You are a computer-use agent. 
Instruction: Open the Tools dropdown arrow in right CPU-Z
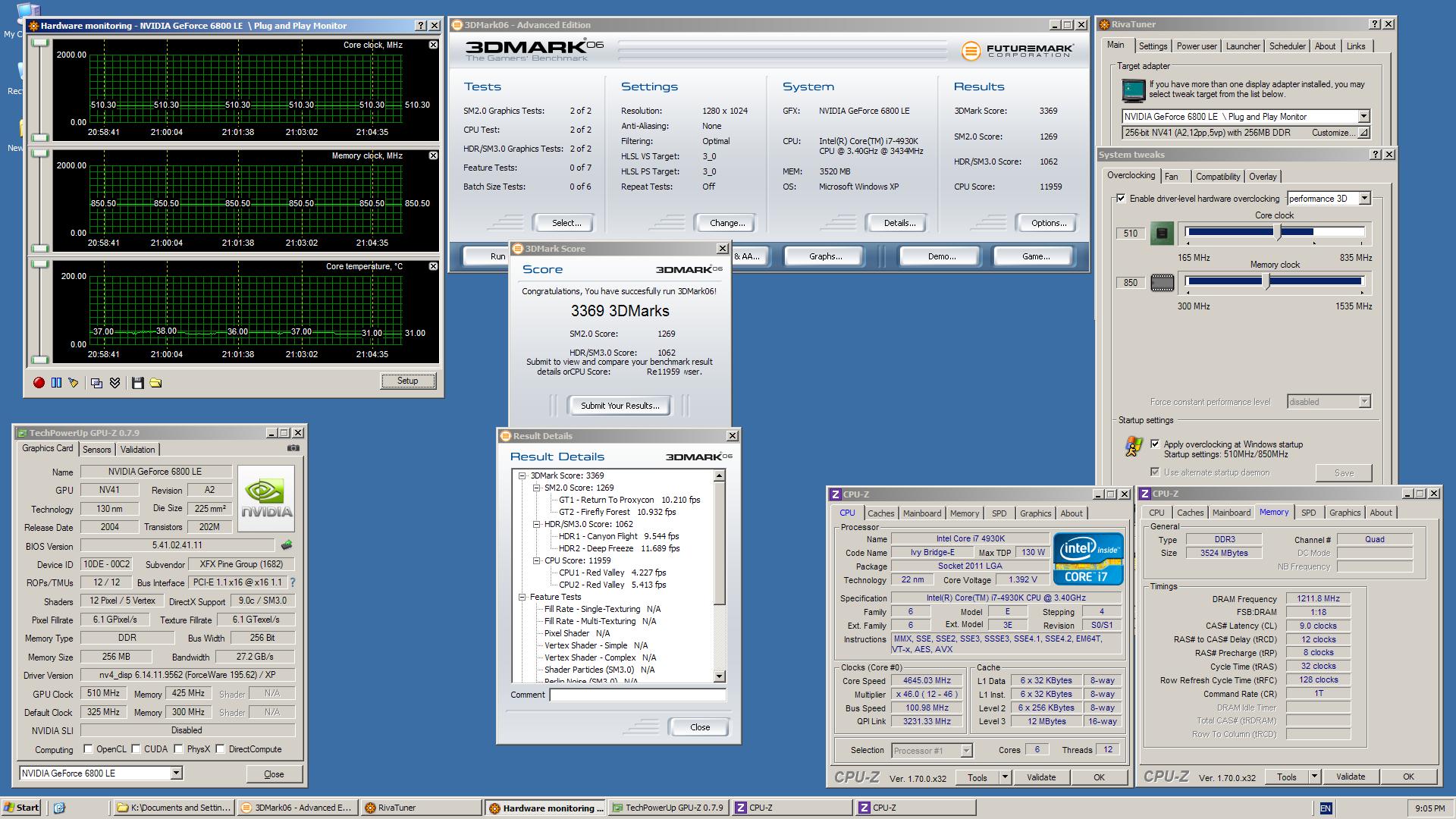click(x=1314, y=777)
